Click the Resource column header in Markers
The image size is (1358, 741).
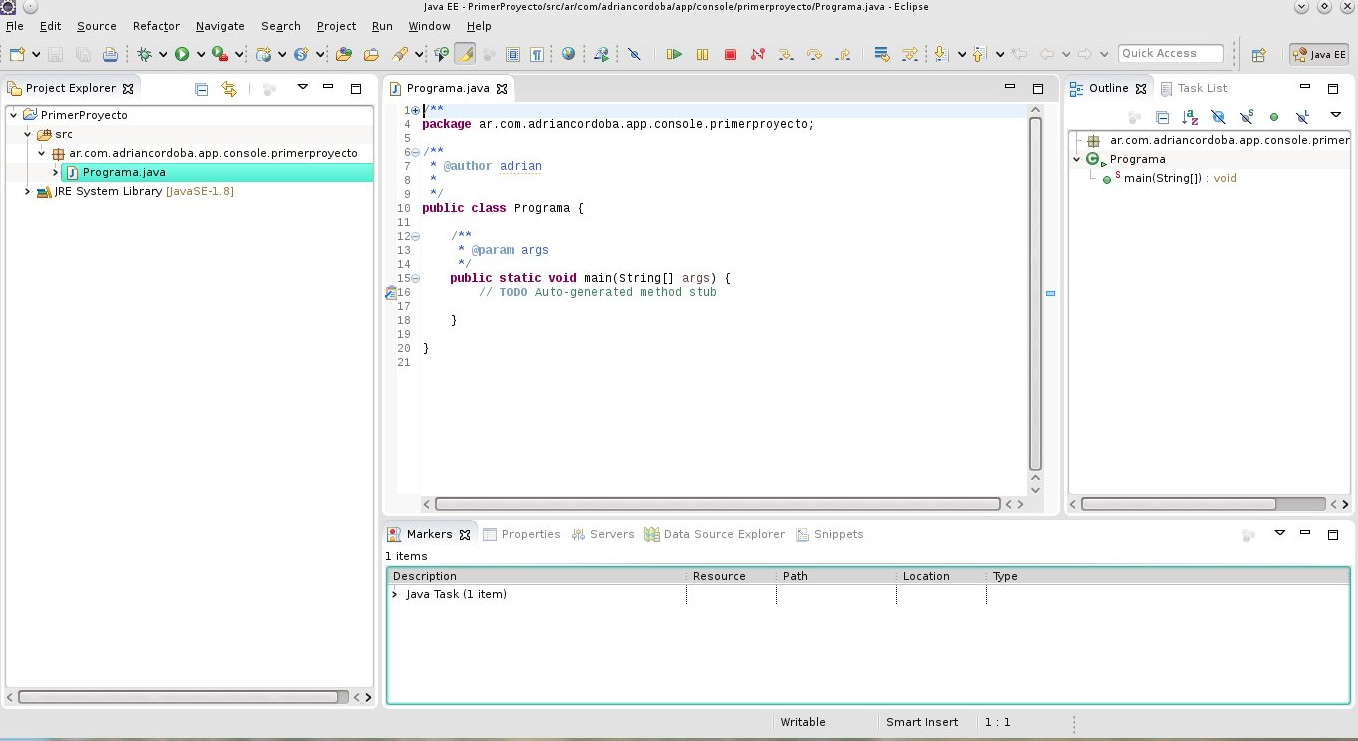(x=731, y=576)
